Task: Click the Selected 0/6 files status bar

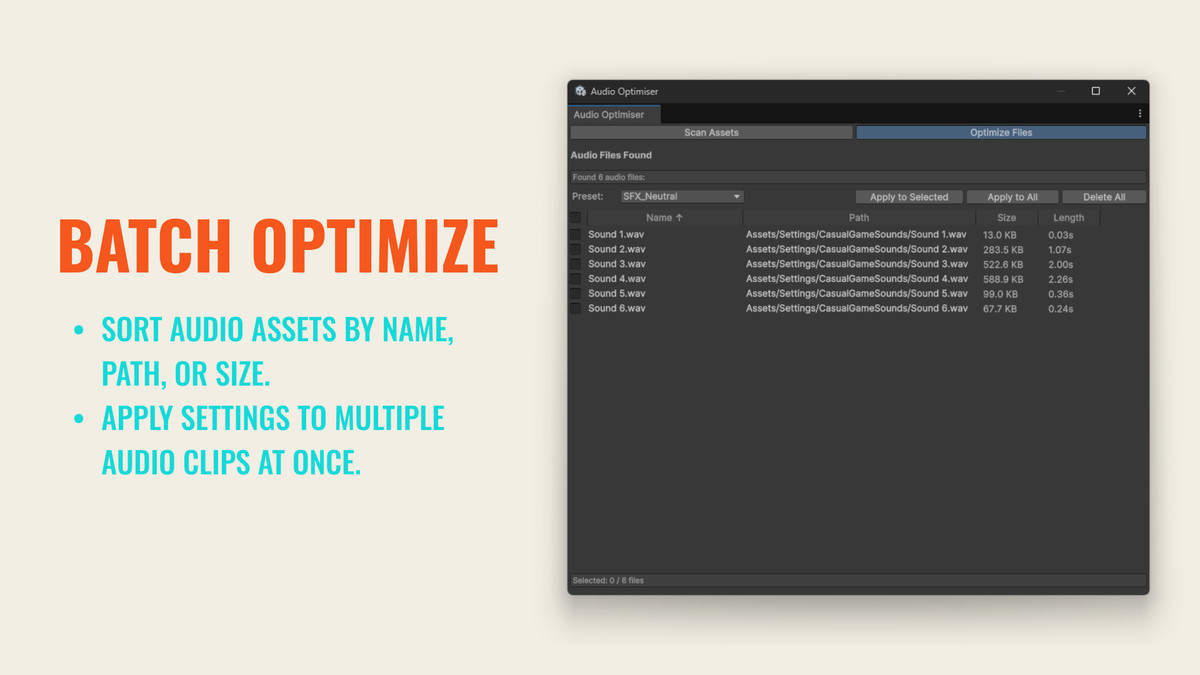Action: click(x=858, y=580)
